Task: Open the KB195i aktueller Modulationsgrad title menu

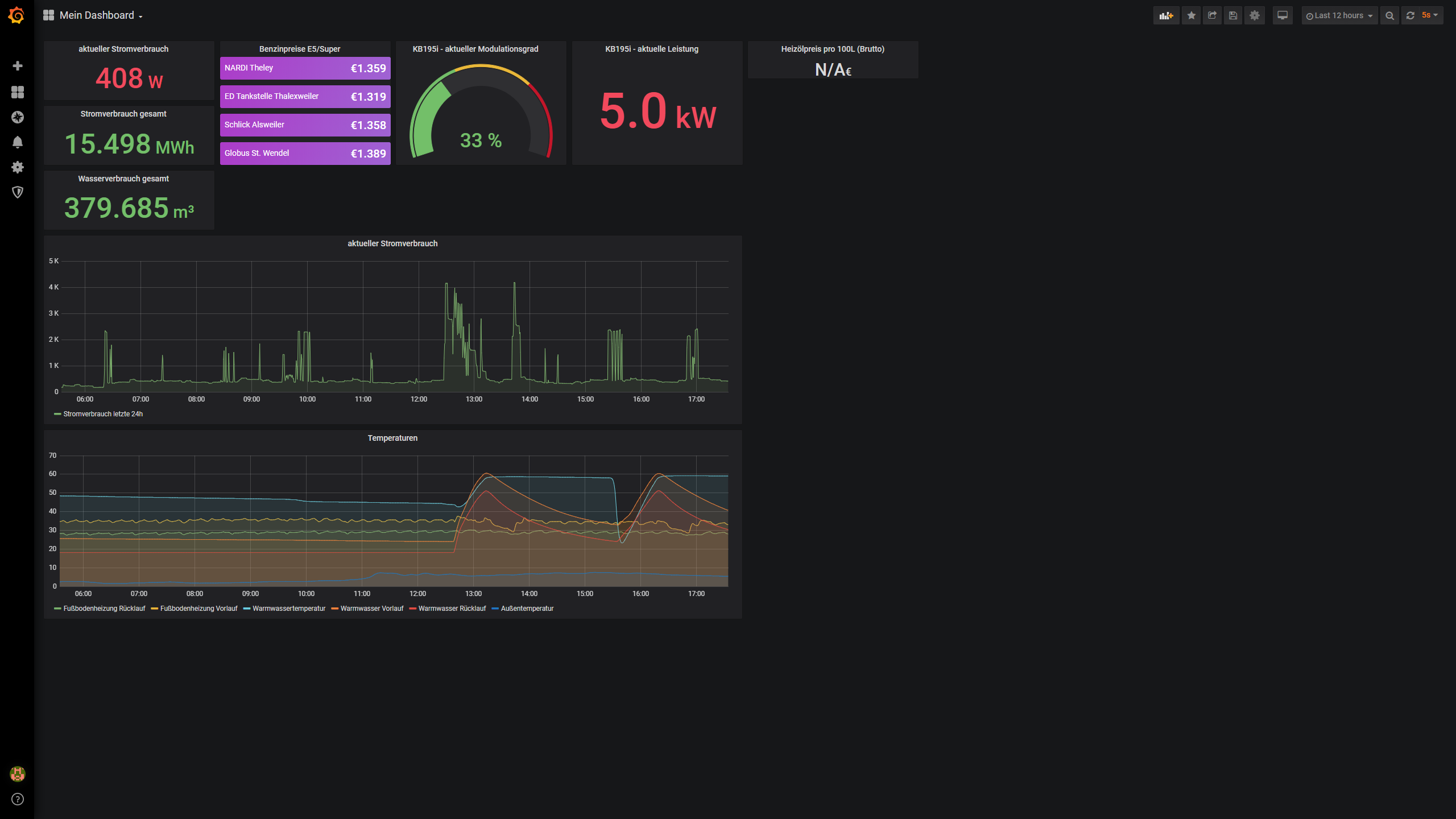Action: point(475,49)
